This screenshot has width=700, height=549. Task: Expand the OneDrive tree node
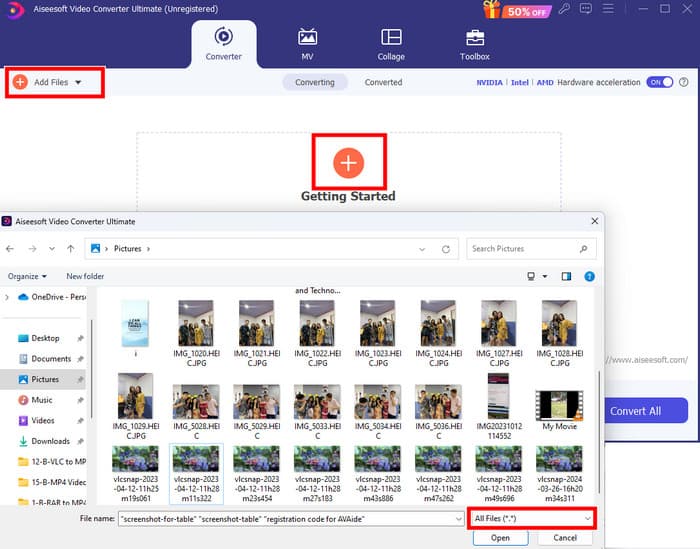[x=7, y=297]
